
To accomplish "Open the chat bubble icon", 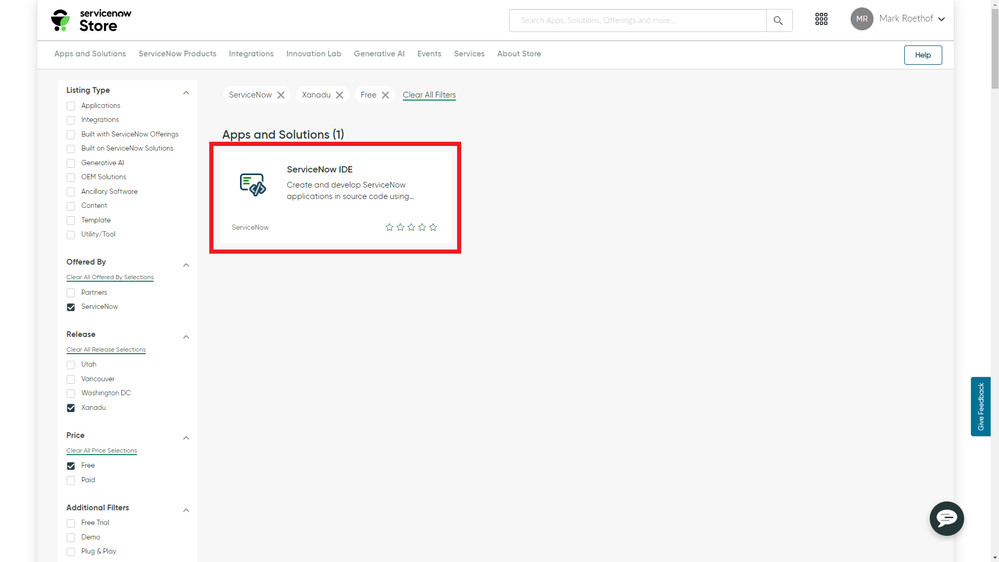I will (947, 519).
